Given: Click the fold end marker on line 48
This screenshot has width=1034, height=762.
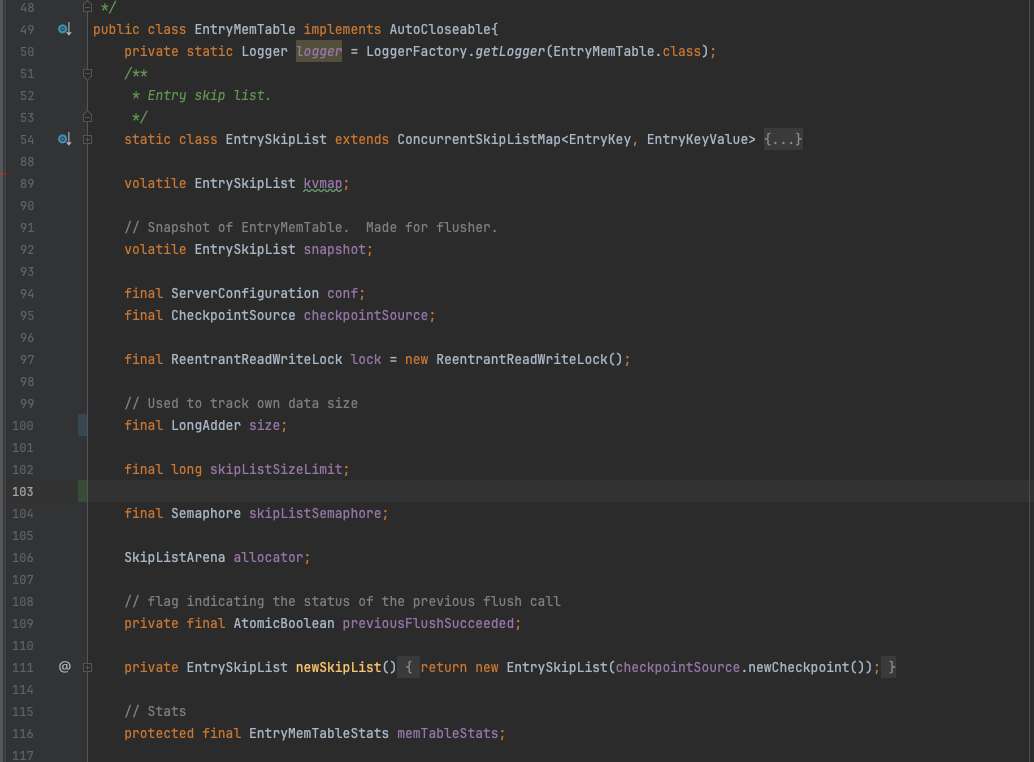Looking at the screenshot, I should [87, 7].
